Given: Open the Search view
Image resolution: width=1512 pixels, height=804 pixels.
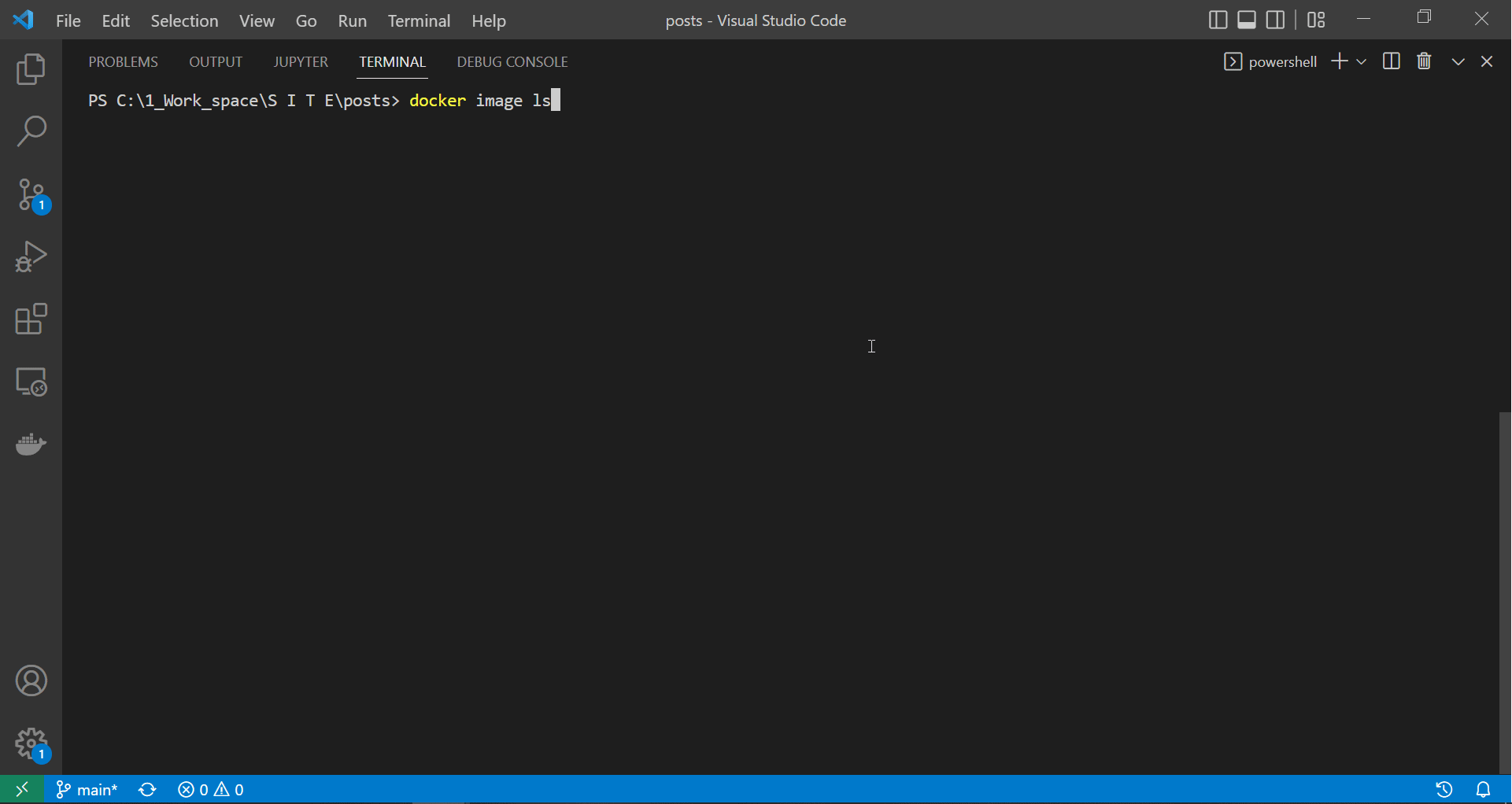Looking at the screenshot, I should (x=31, y=131).
